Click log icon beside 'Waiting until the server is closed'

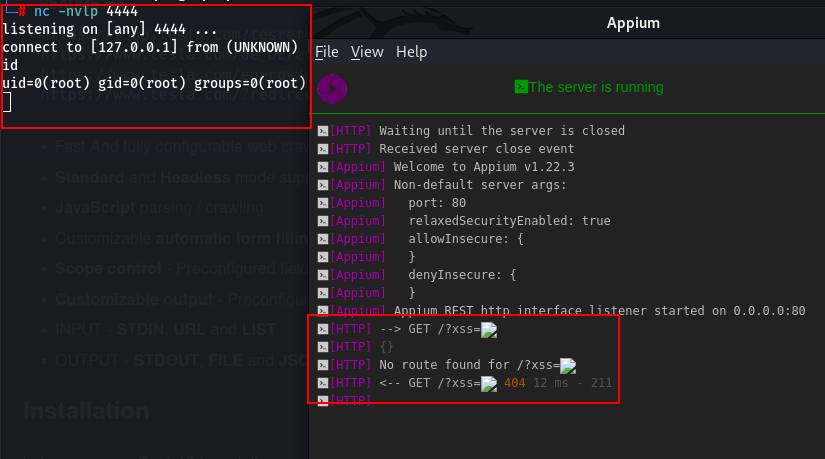coord(323,131)
